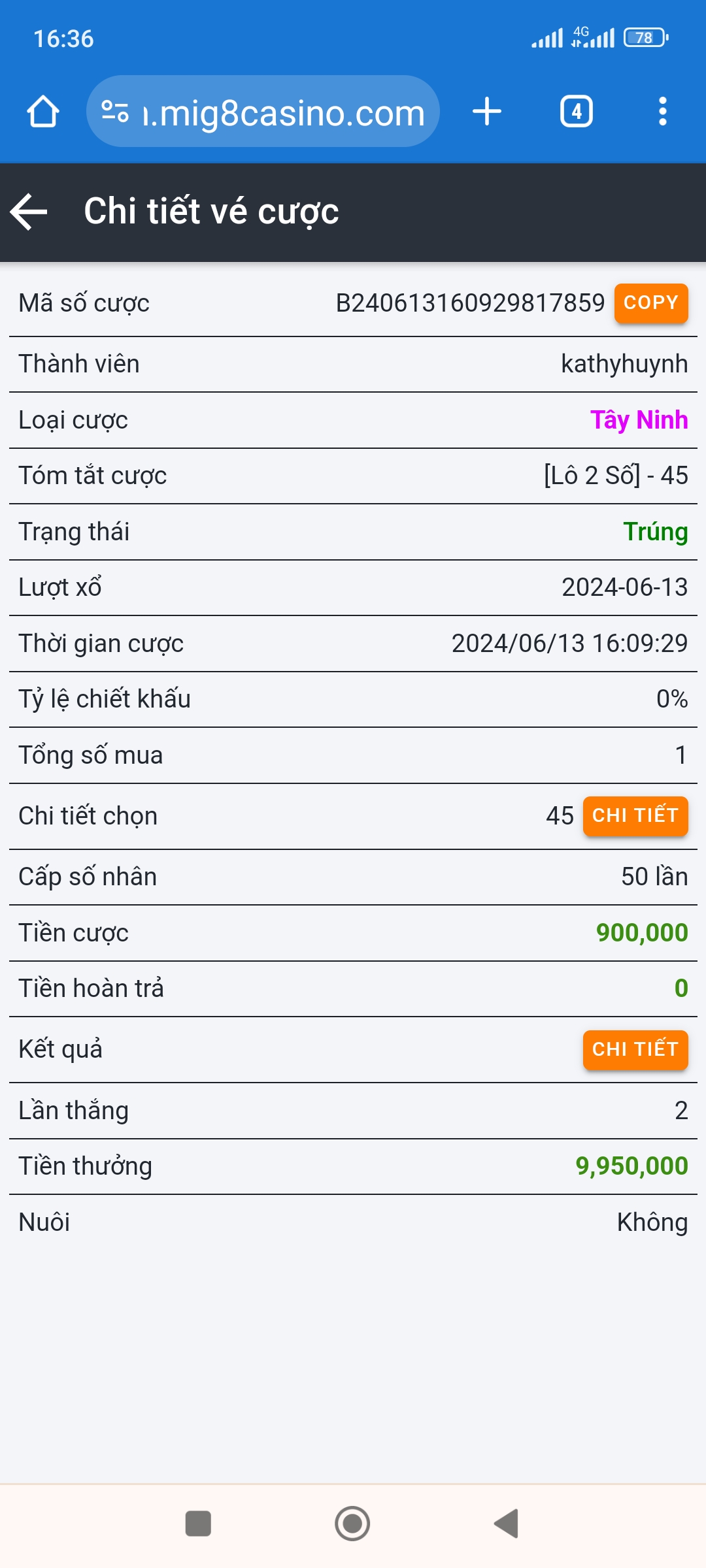Tap the browser home icon
This screenshot has width=706, height=1568.
coord(43,112)
